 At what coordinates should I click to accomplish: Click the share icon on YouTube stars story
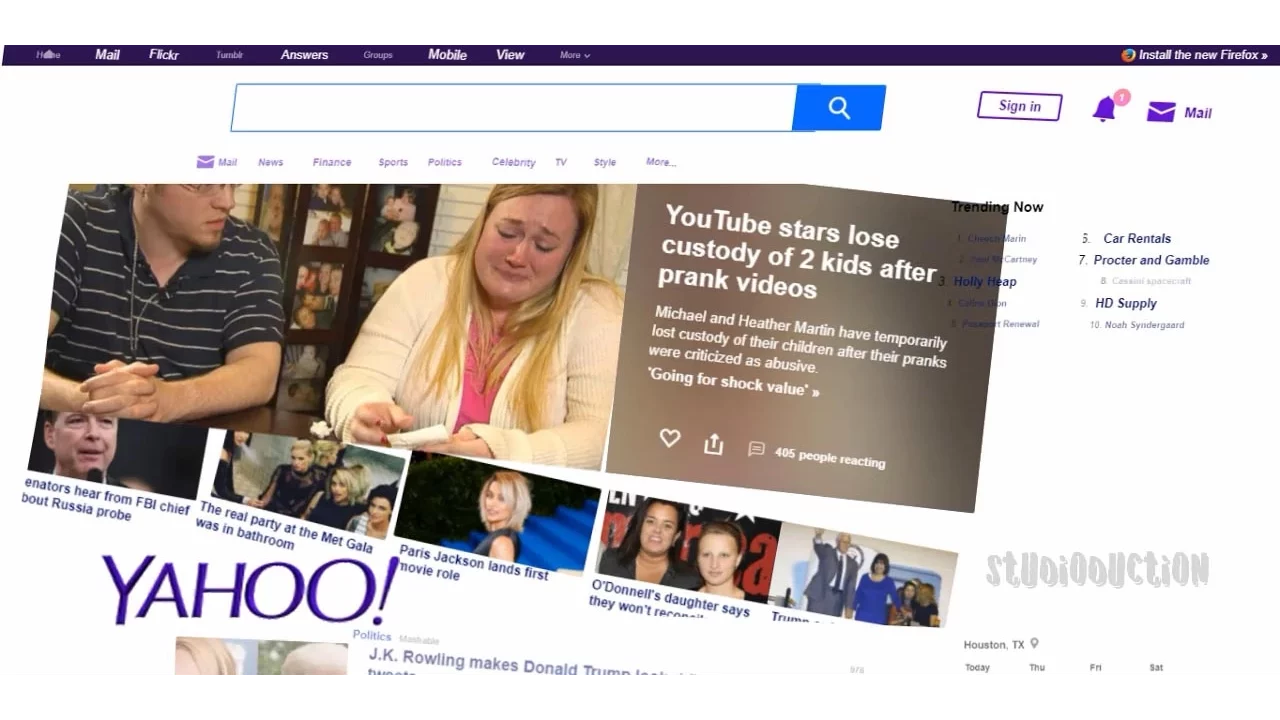[713, 444]
